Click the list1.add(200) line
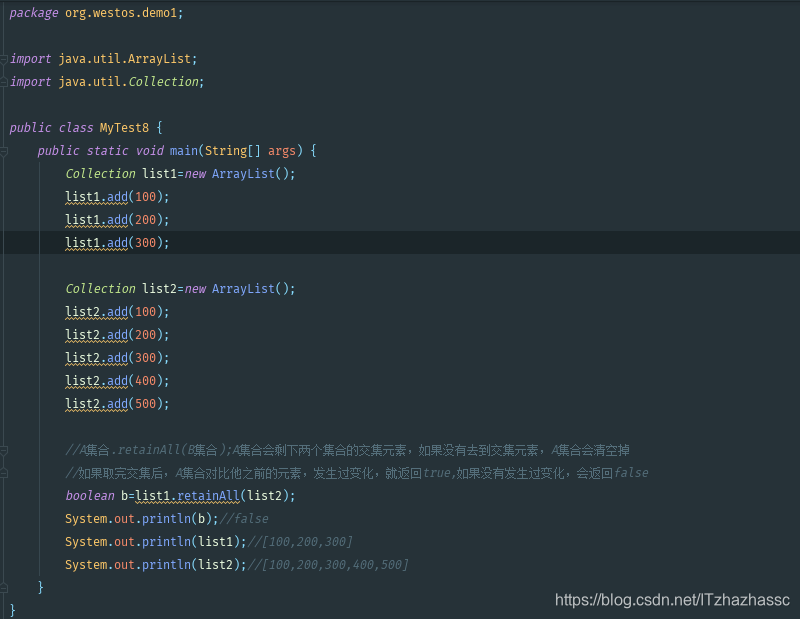The height and width of the screenshot is (619, 800). [x=117, y=220]
